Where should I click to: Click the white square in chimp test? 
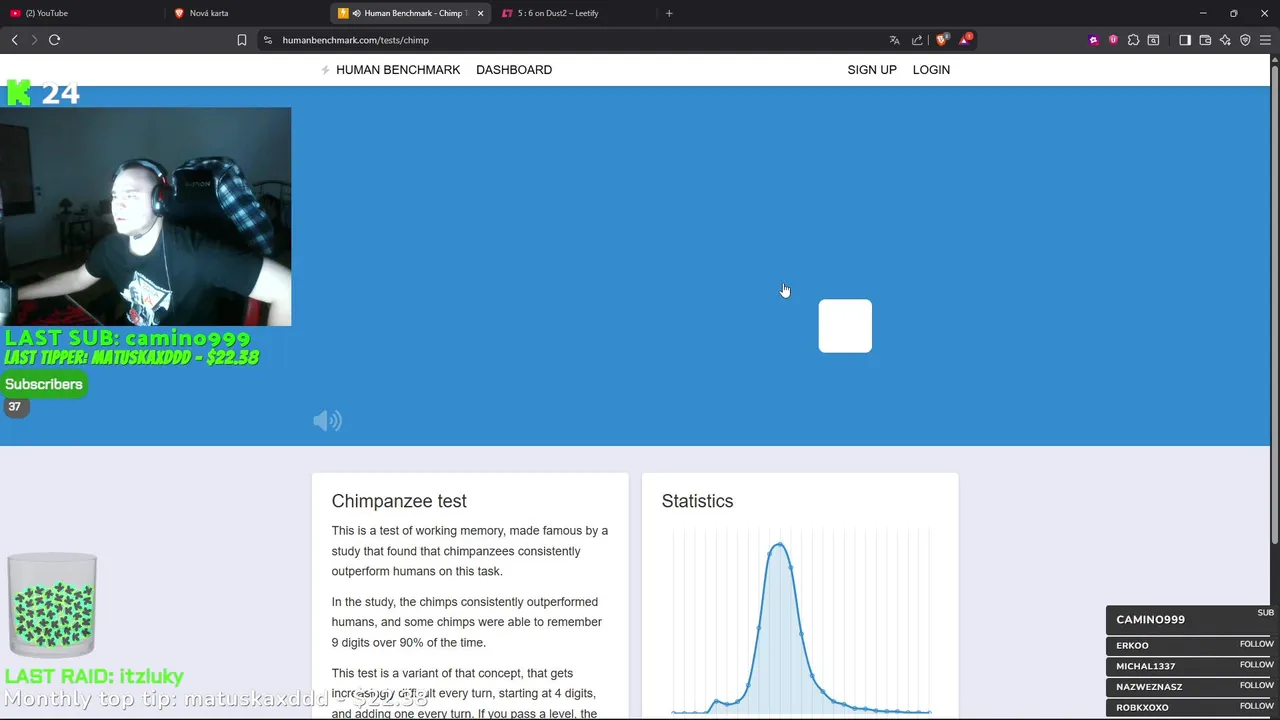[845, 326]
